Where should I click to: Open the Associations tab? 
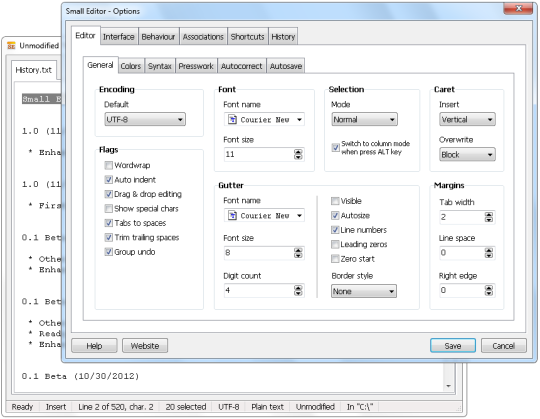203,37
